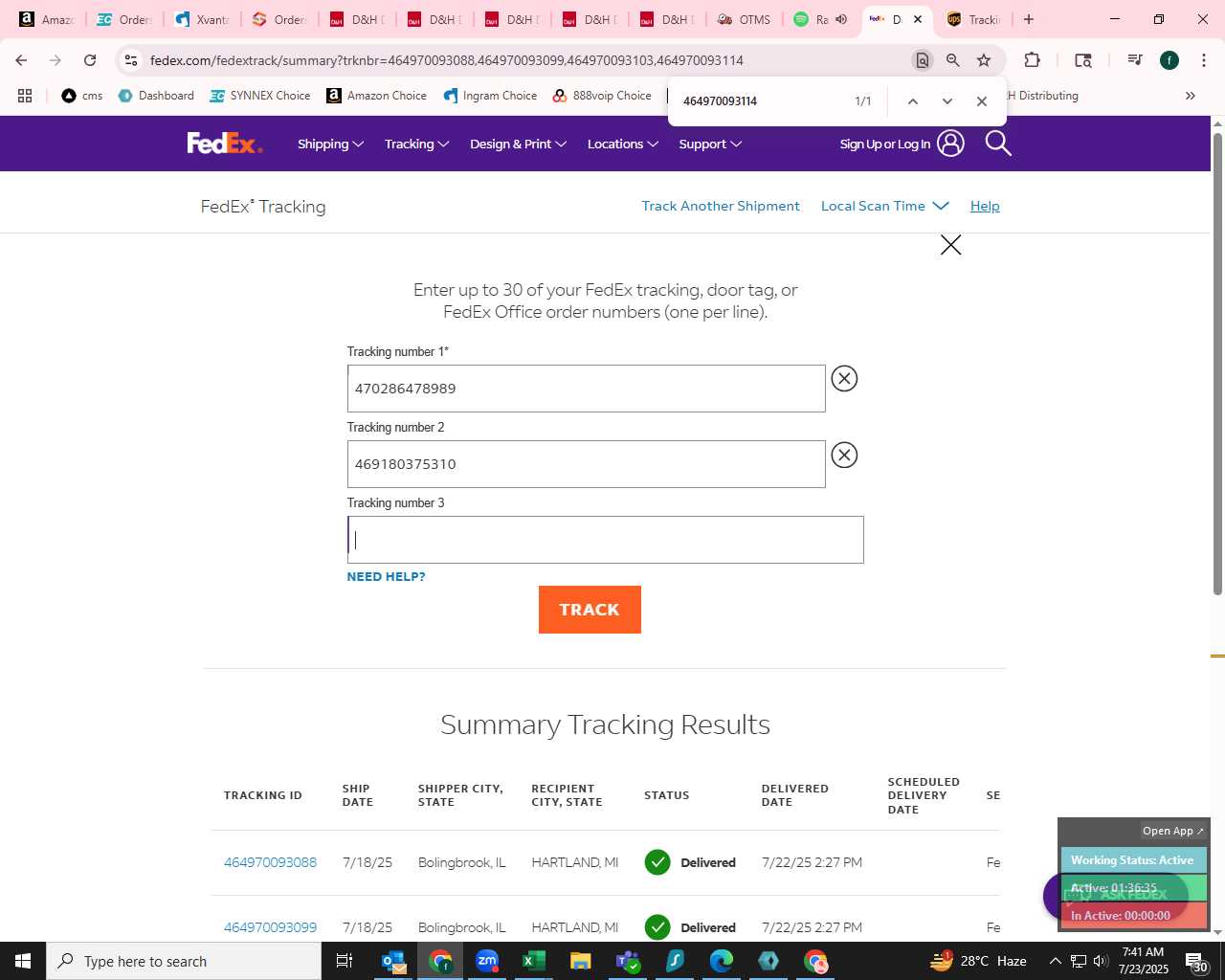1225x980 pixels.
Task: Click Track Another Shipment link
Action: pyautogui.click(x=721, y=206)
